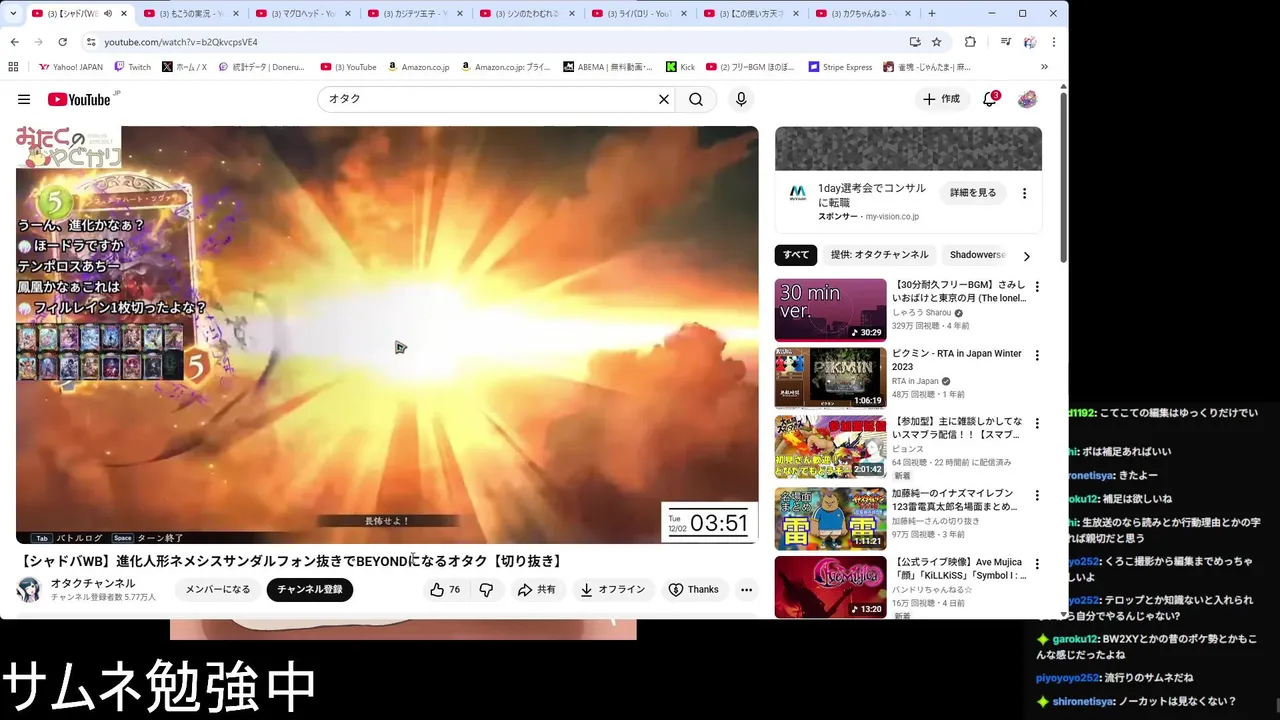Viewport: 1280px width, 720px height.
Task: Open the Twitch bookmark
Action: pyautogui.click(x=133, y=67)
